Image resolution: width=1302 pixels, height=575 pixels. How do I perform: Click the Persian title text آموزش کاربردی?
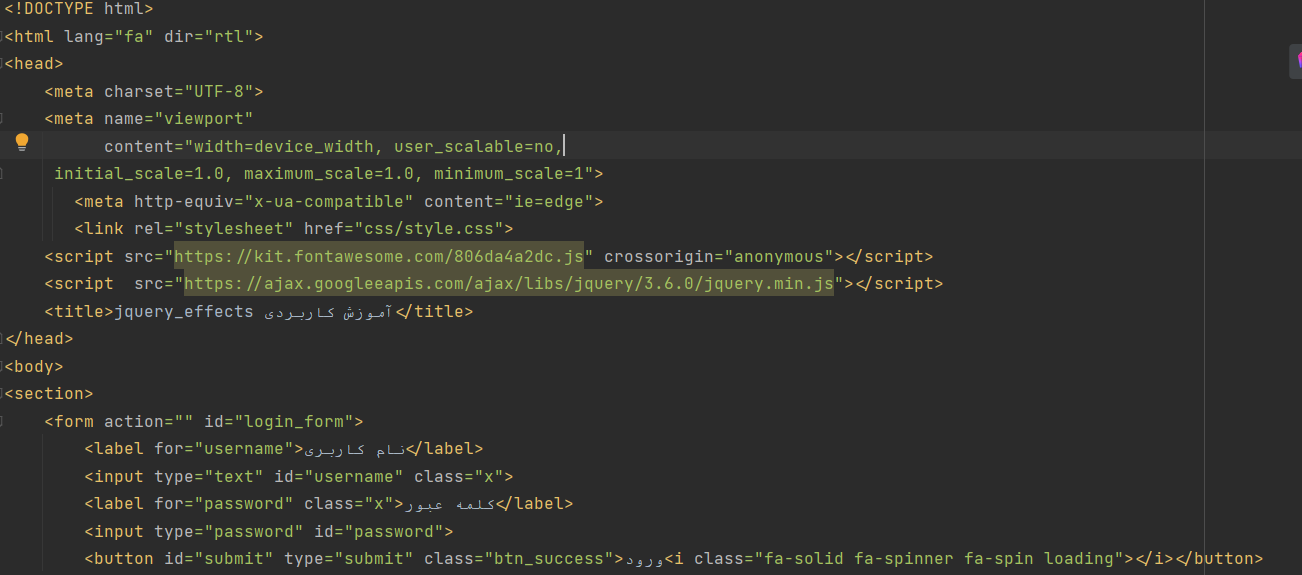pyautogui.click(x=330, y=312)
